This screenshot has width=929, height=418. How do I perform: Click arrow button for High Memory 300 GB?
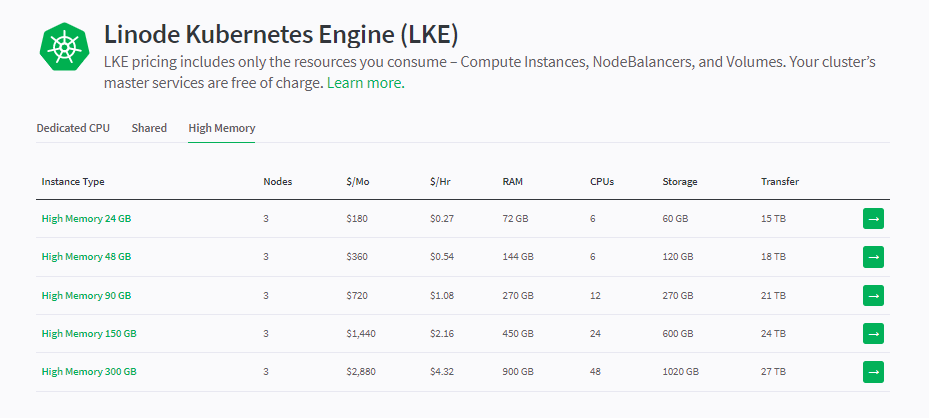coord(873,372)
